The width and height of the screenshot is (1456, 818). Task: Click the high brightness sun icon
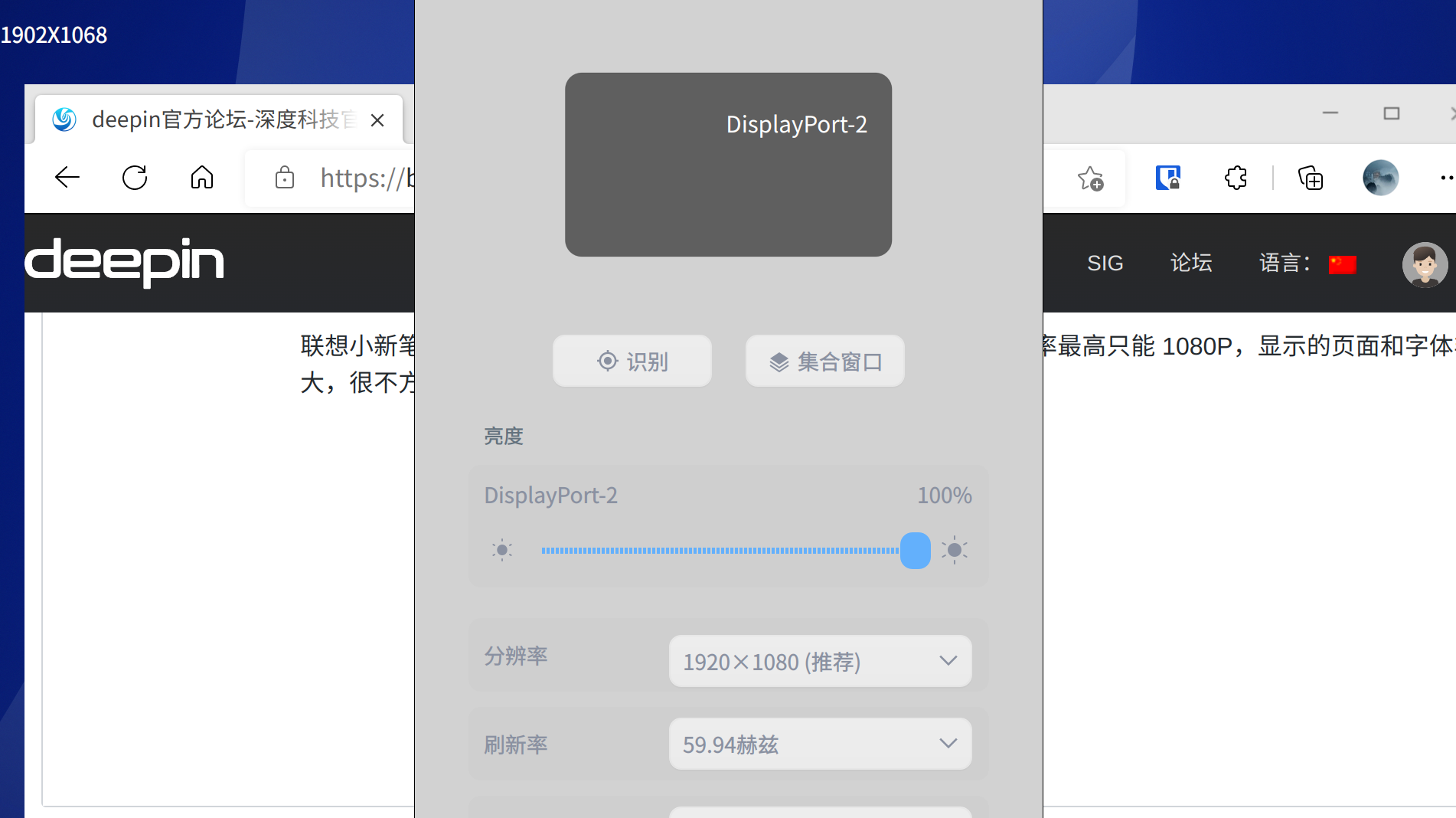pyautogui.click(x=955, y=550)
